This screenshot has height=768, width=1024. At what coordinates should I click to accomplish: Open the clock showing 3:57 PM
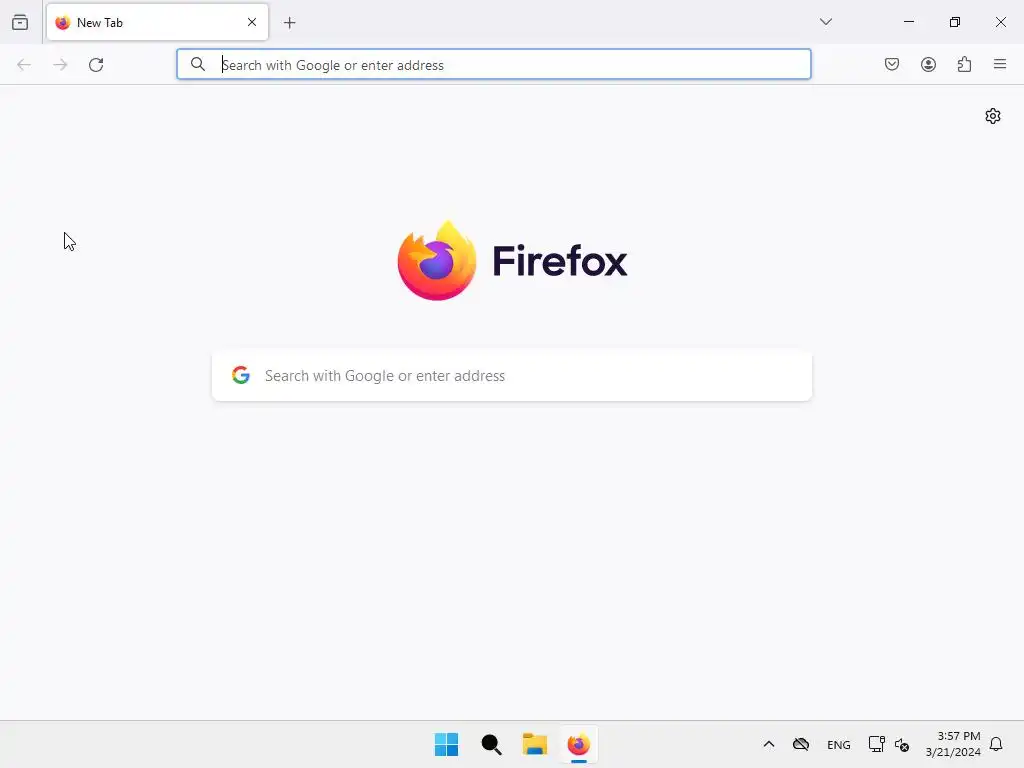(x=953, y=744)
